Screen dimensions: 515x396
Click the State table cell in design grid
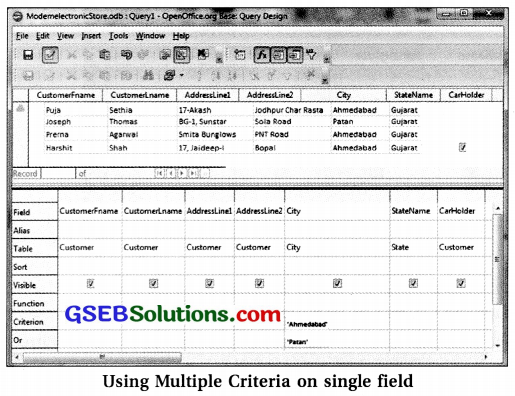pos(413,248)
